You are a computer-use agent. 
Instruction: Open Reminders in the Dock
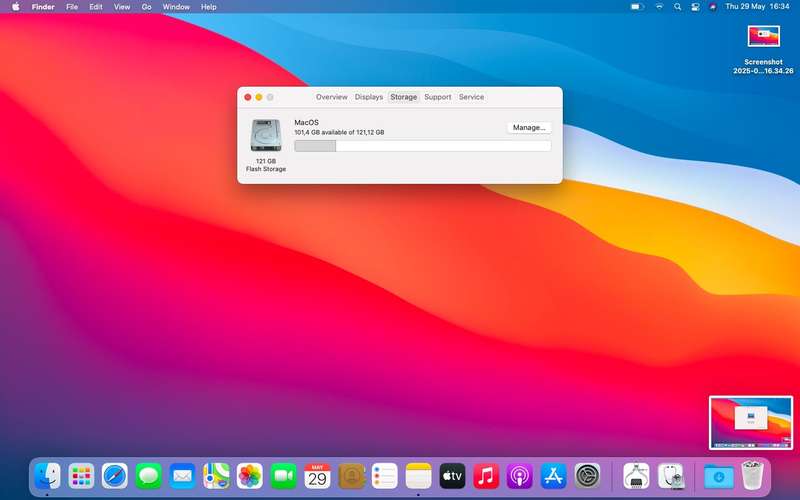click(385, 476)
